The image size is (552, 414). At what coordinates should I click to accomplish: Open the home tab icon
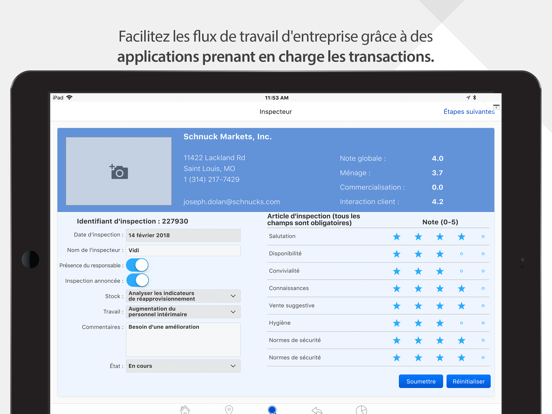tap(185, 409)
